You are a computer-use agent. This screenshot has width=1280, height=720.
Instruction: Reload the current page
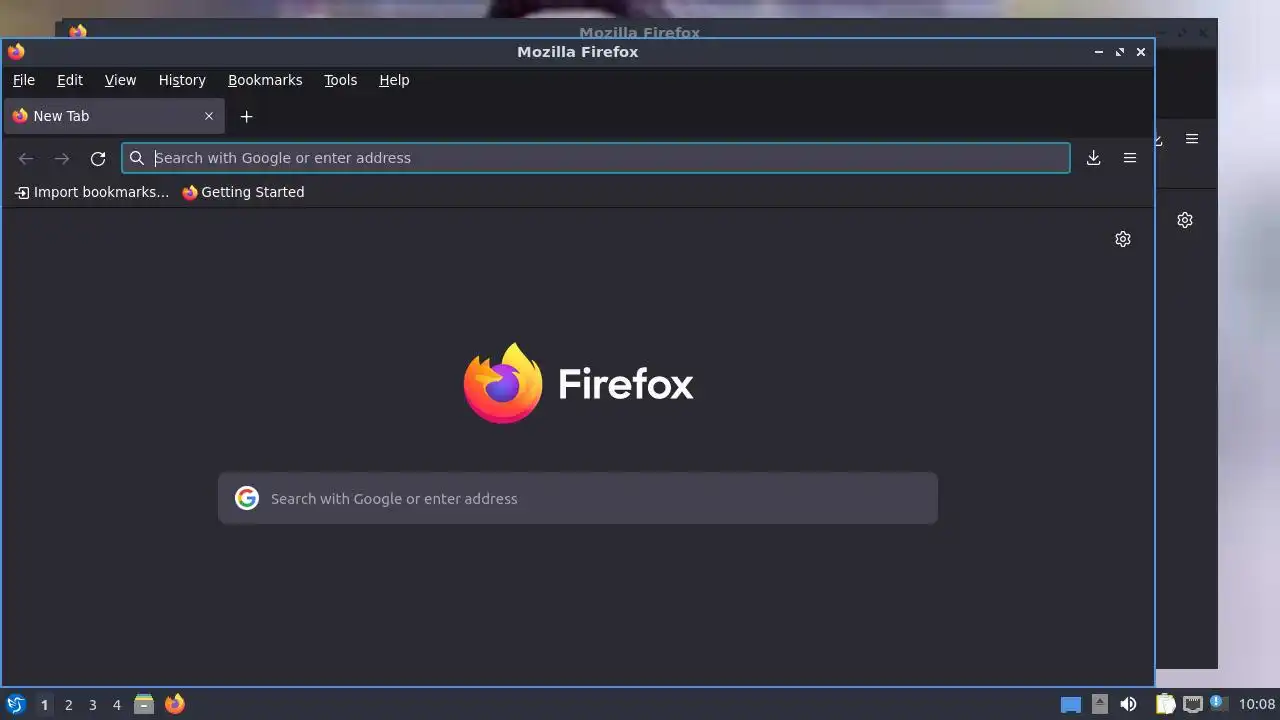coord(98,158)
